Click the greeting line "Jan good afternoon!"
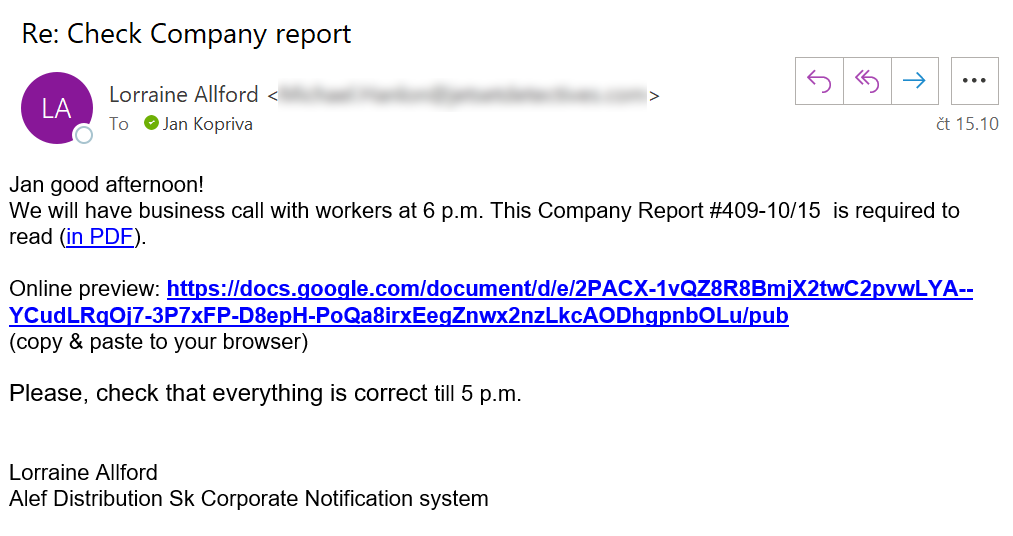Viewport: 1013px width, 536px height. pyautogui.click(x=106, y=185)
